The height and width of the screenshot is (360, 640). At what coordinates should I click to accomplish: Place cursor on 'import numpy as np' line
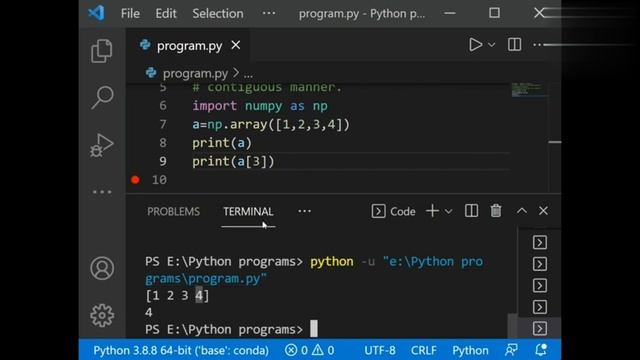tap(260, 106)
